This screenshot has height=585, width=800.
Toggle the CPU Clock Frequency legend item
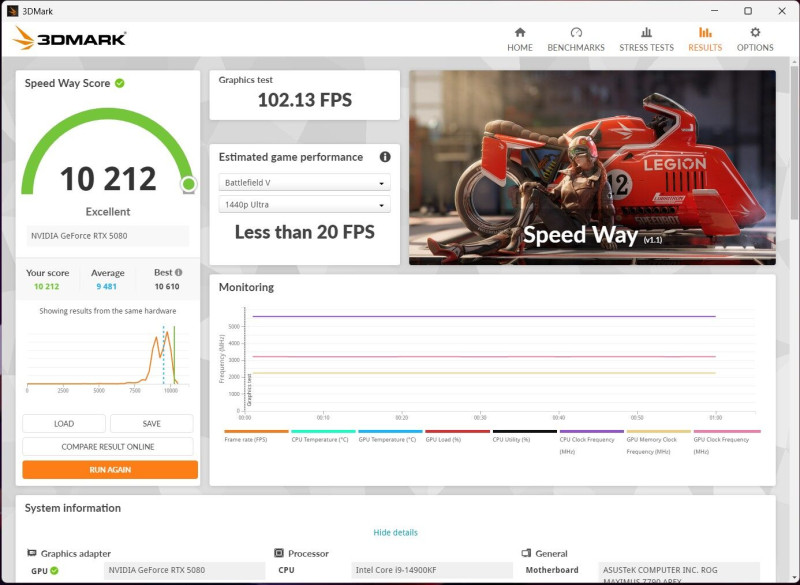click(591, 443)
